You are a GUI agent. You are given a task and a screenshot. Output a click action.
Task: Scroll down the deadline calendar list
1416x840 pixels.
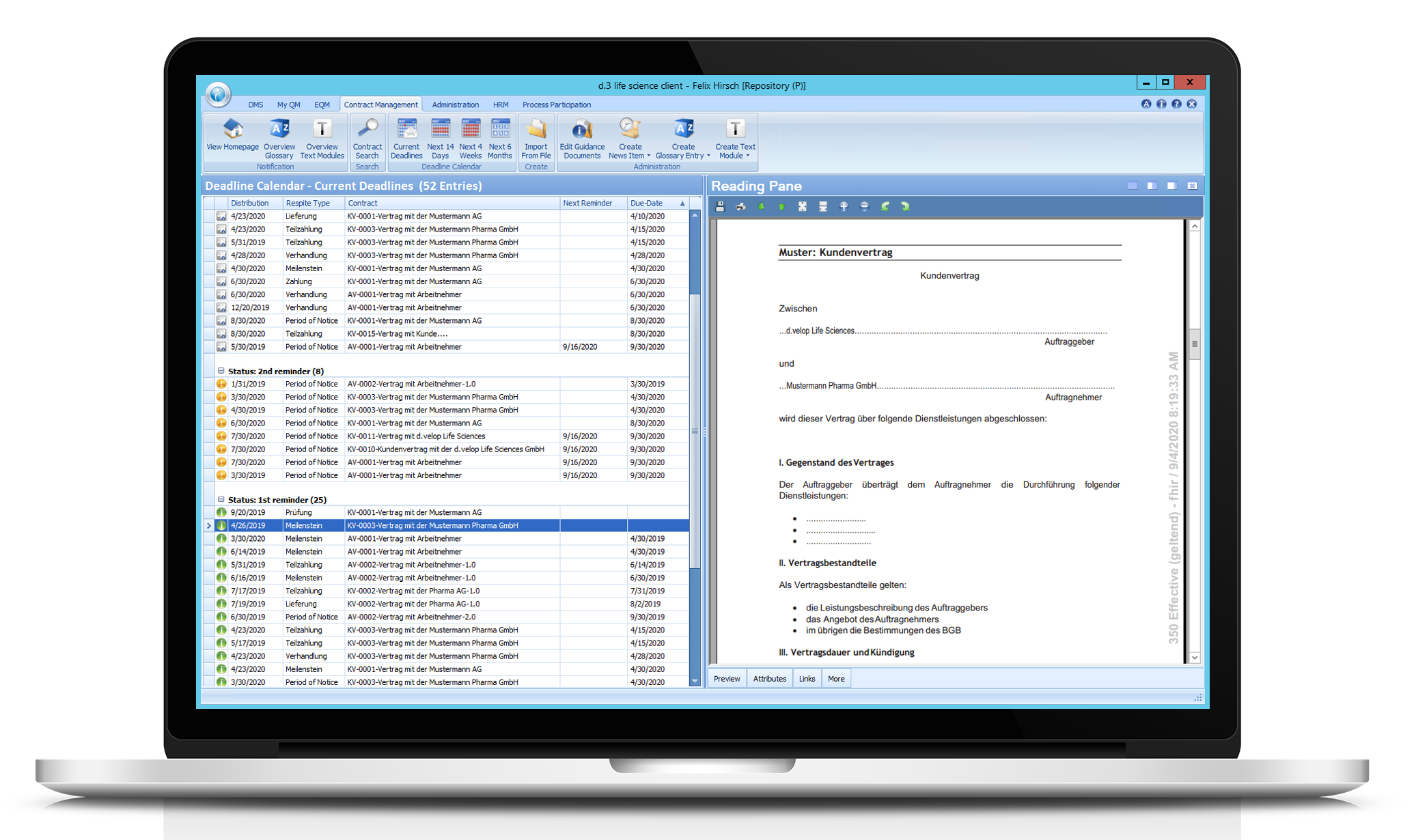(x=695, y=682)
